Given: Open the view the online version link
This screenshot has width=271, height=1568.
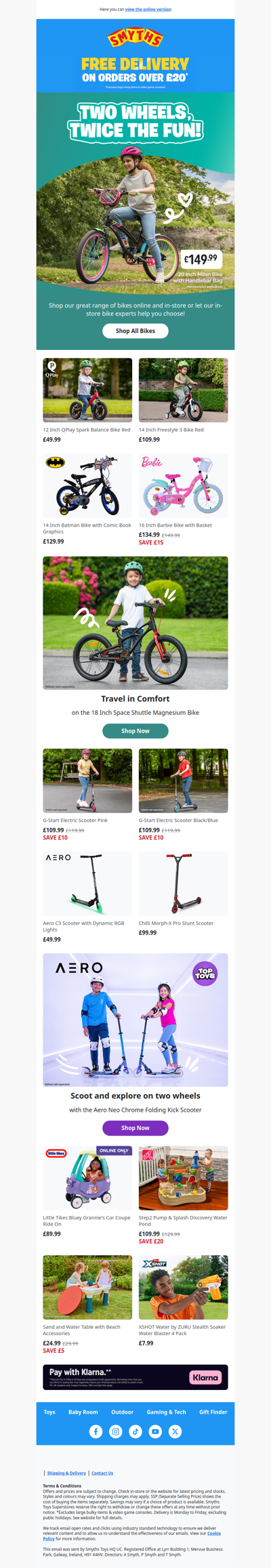Looking at the screenshot, I should pos(148,9).
